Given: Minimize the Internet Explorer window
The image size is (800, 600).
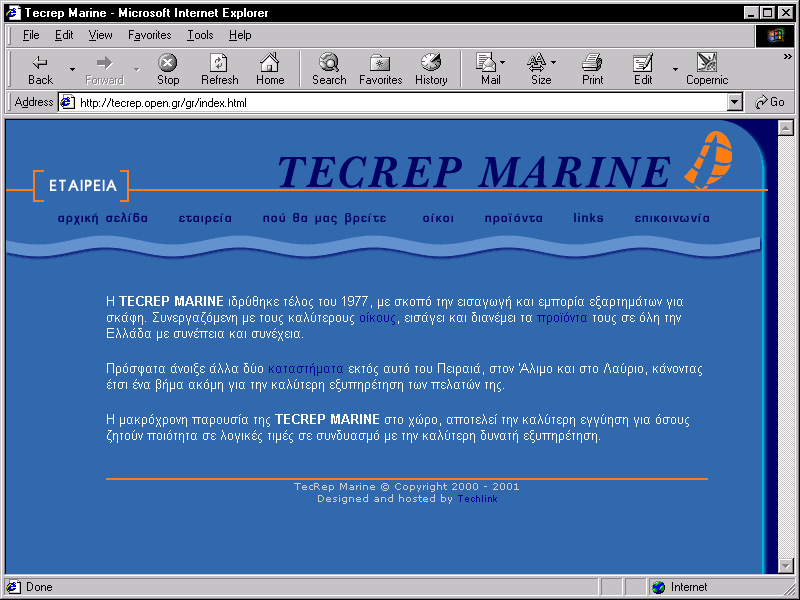Looking at the screenshot, I should click(x=750, y=13).
